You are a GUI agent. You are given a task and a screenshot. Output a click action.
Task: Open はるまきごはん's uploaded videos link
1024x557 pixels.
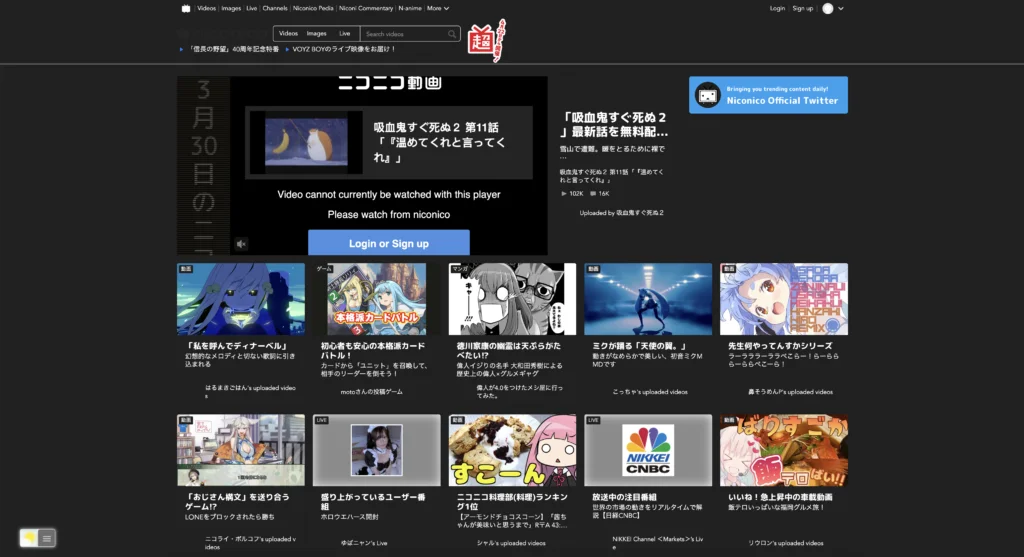click(250, 391)
